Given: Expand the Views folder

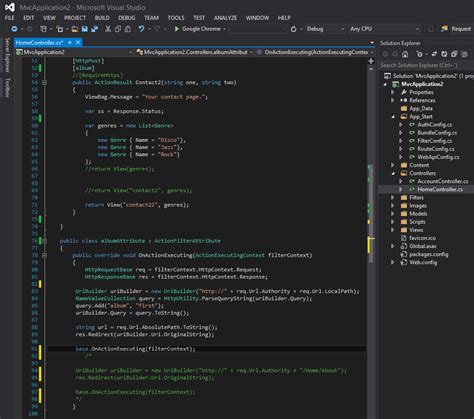Looking at the screenshot, I should (x=393, y=230).
